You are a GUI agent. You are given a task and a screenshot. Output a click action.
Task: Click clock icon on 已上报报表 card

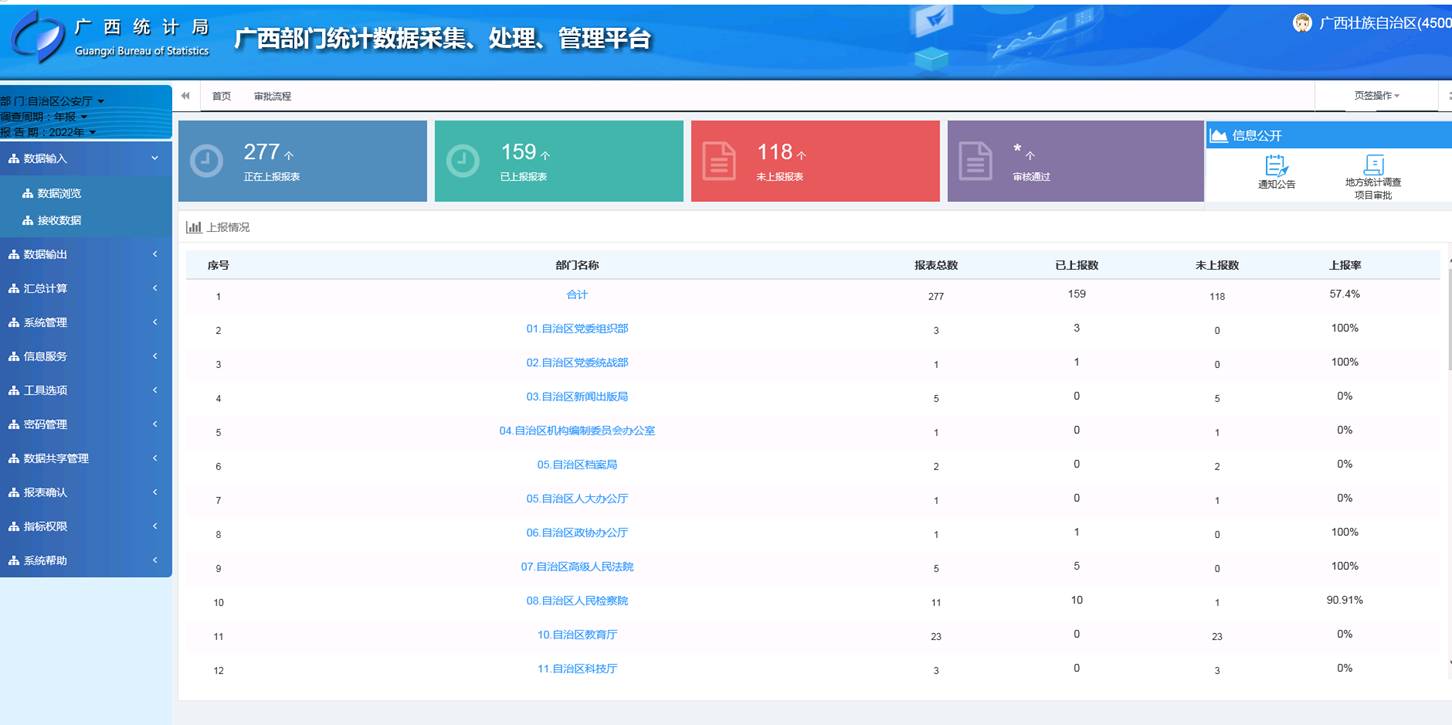[463, 161]
